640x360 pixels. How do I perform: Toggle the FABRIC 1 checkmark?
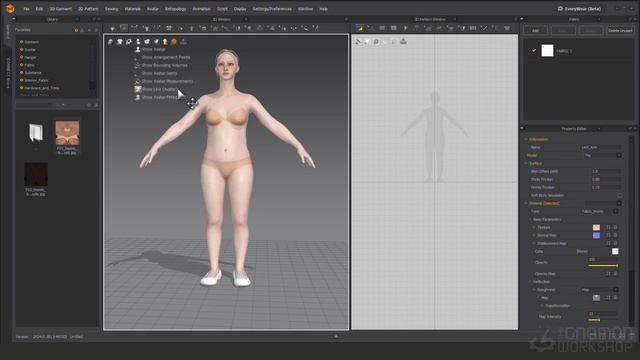pos(533,51)
